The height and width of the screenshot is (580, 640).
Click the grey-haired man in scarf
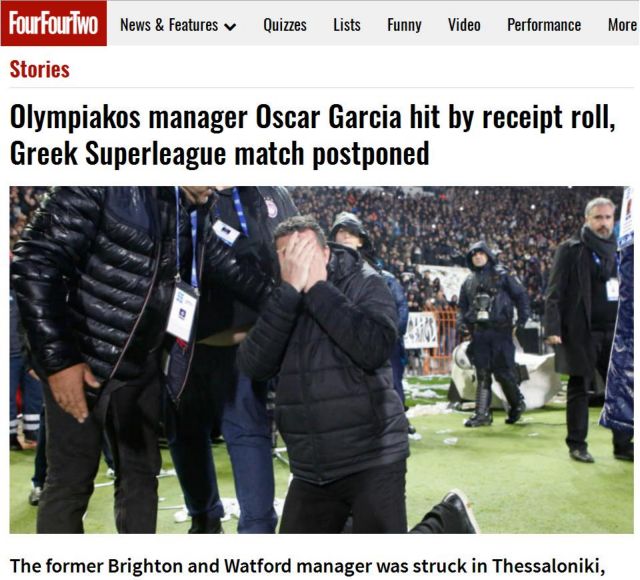(584, 329)
